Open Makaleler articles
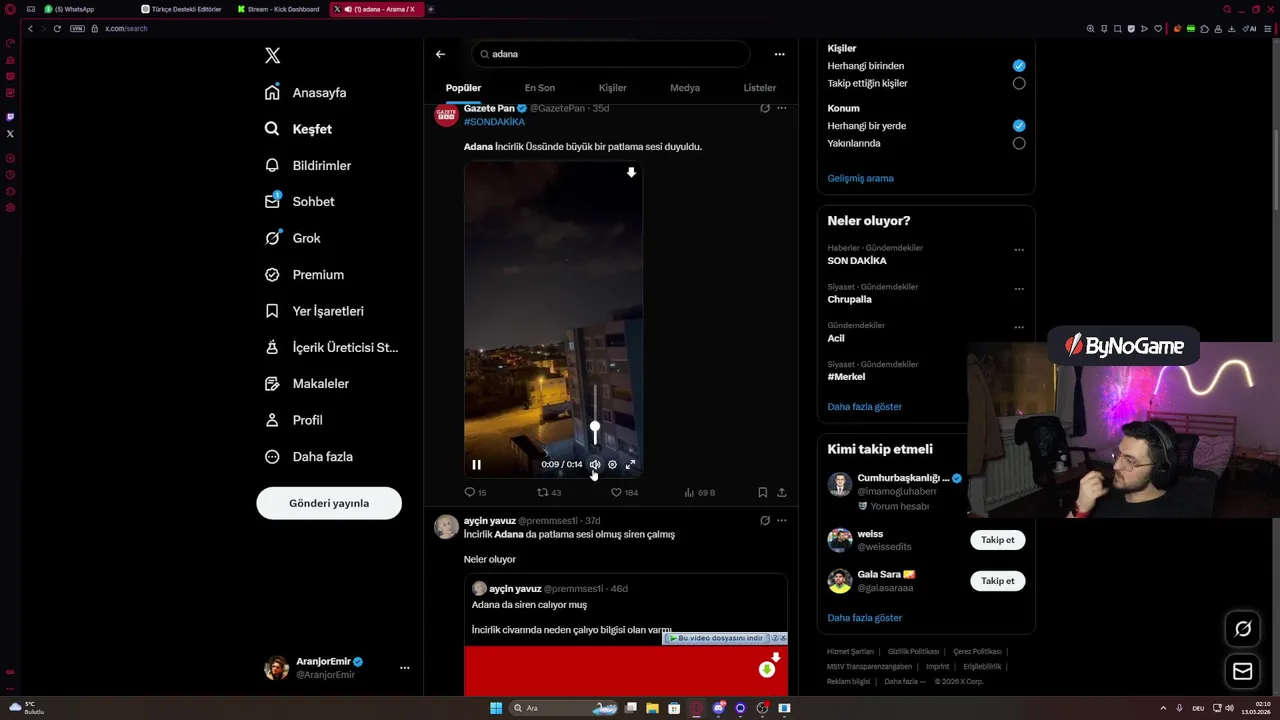Screen dimensions: 1280x720 (x=307, y=384)
